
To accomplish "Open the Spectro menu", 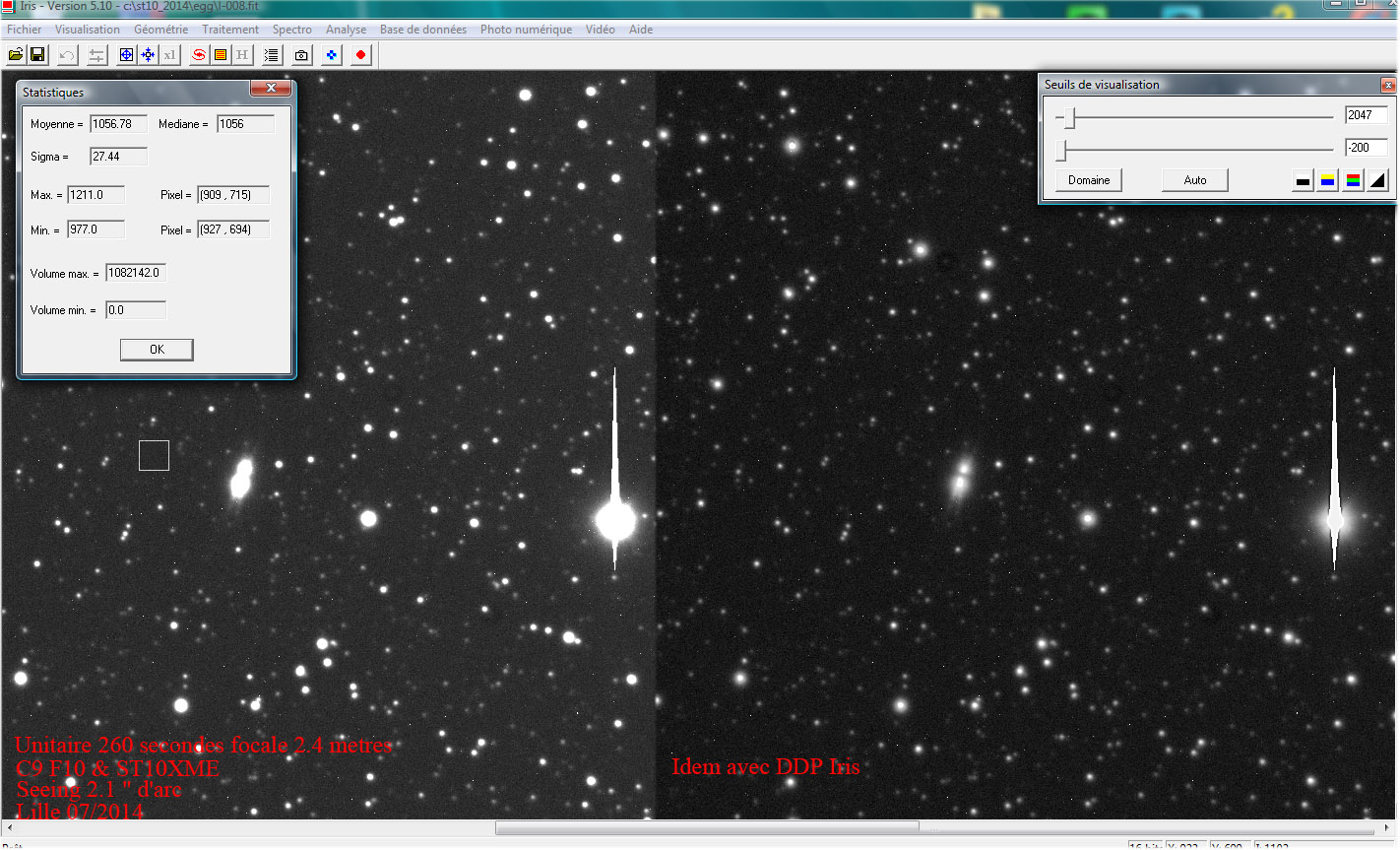I will pos(292,30).
